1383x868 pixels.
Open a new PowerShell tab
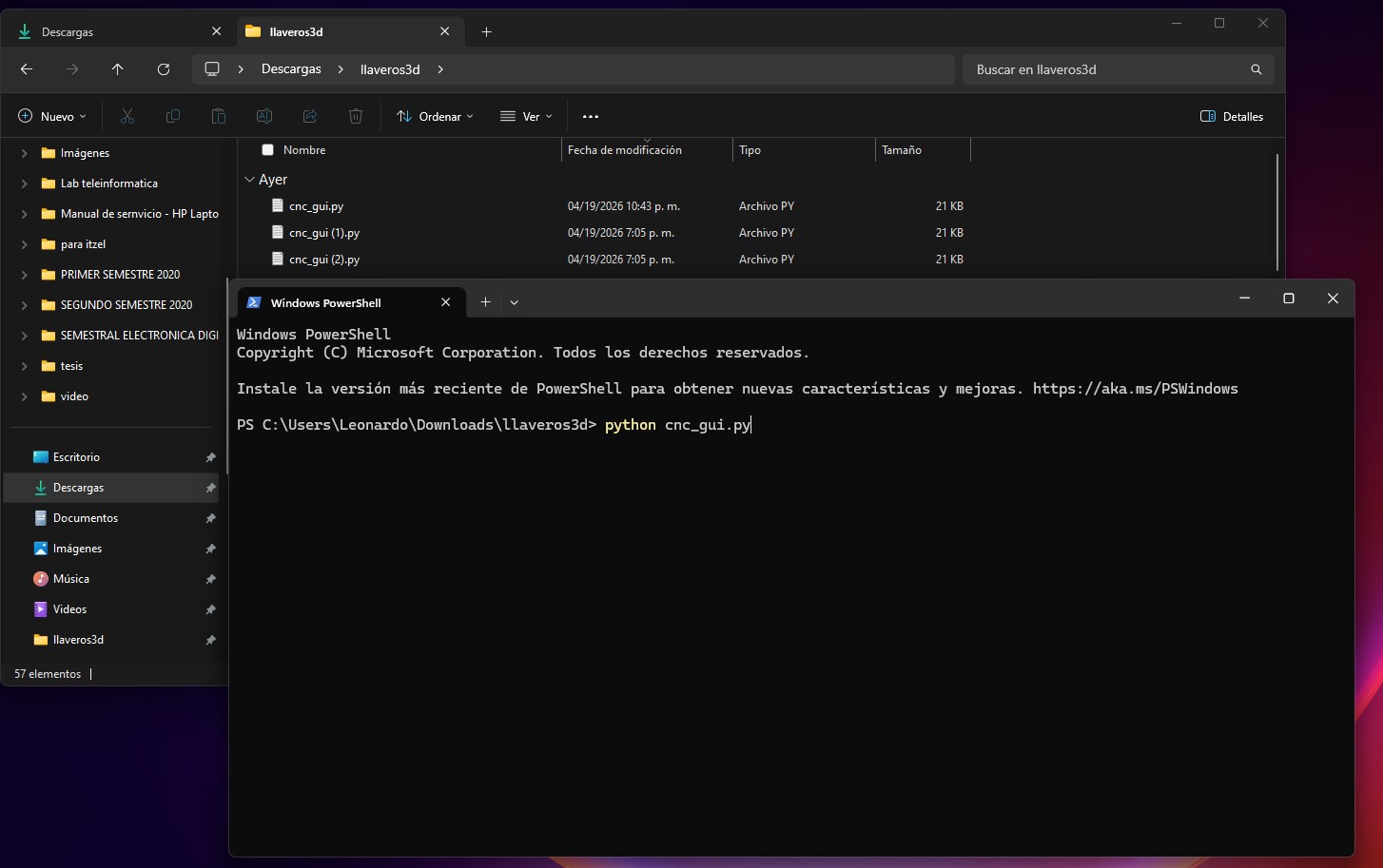[485, 302]
